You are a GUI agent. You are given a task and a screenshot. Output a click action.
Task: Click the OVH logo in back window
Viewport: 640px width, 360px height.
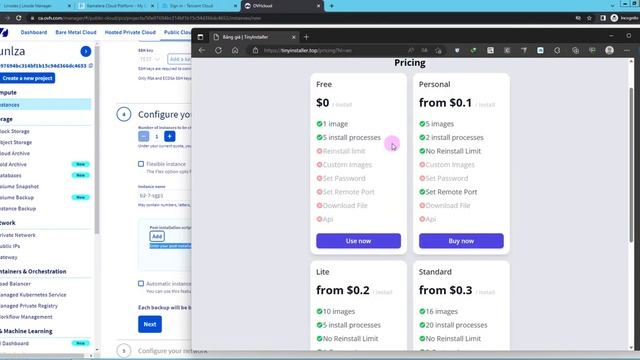(x=4, y=32)
